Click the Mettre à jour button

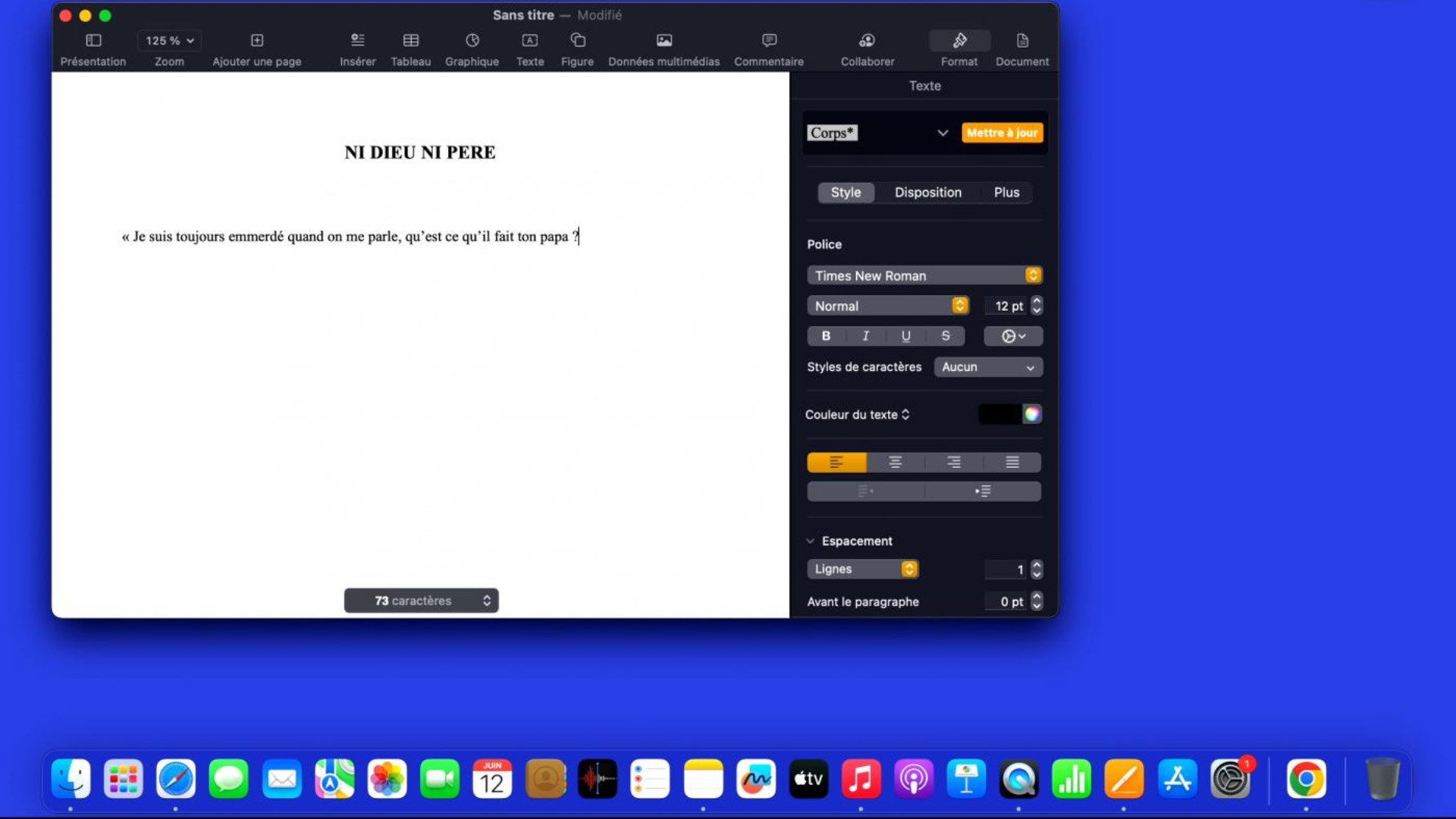[x=1002, y=133]
